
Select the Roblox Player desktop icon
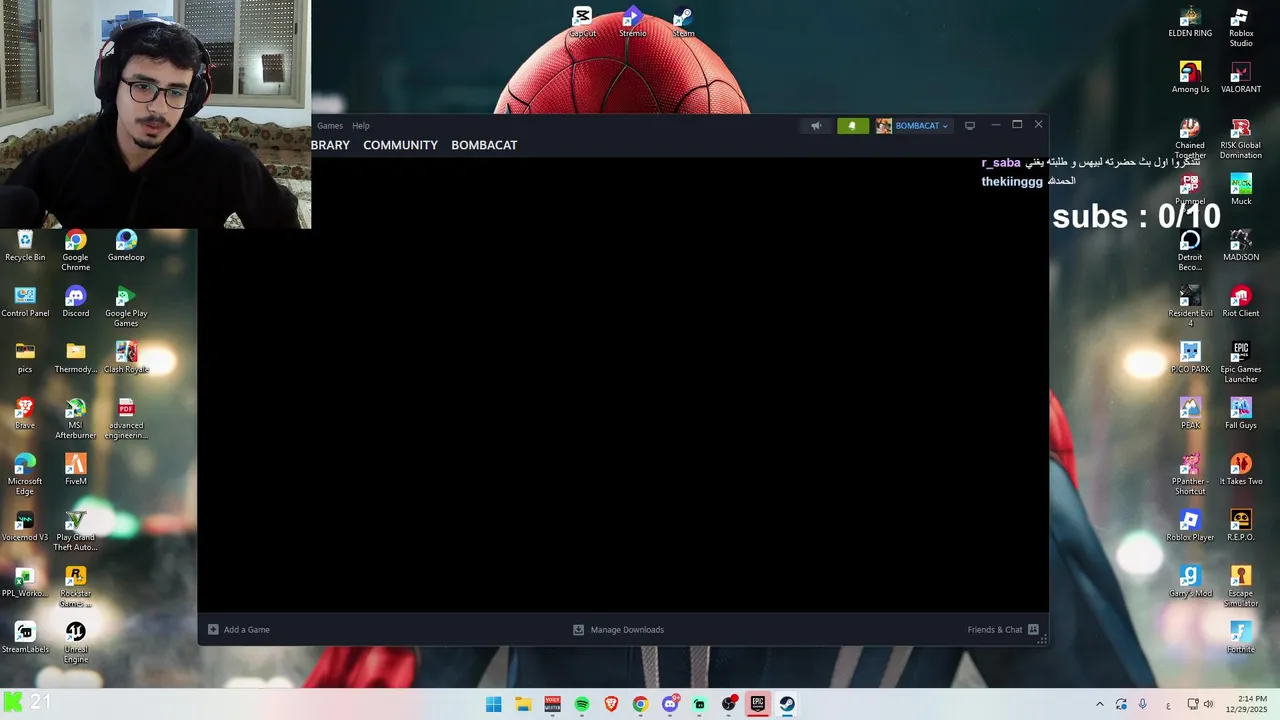[x=1190, y=526]
